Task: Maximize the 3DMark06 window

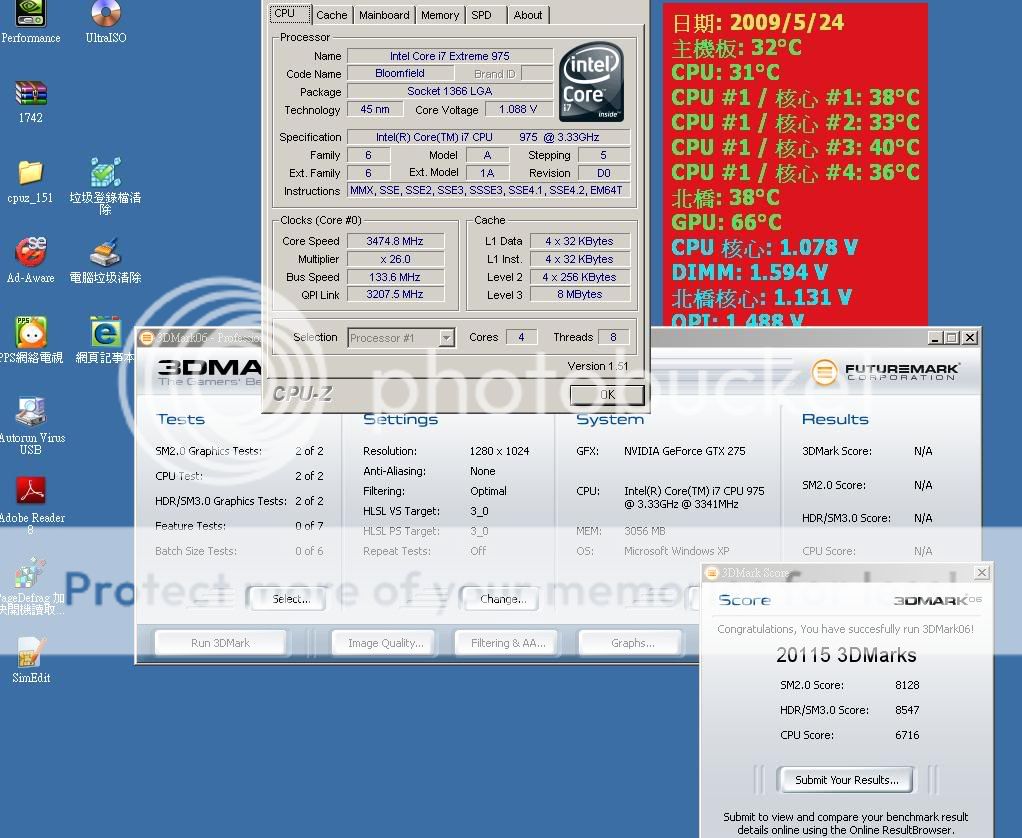Action: coord(952,338)
